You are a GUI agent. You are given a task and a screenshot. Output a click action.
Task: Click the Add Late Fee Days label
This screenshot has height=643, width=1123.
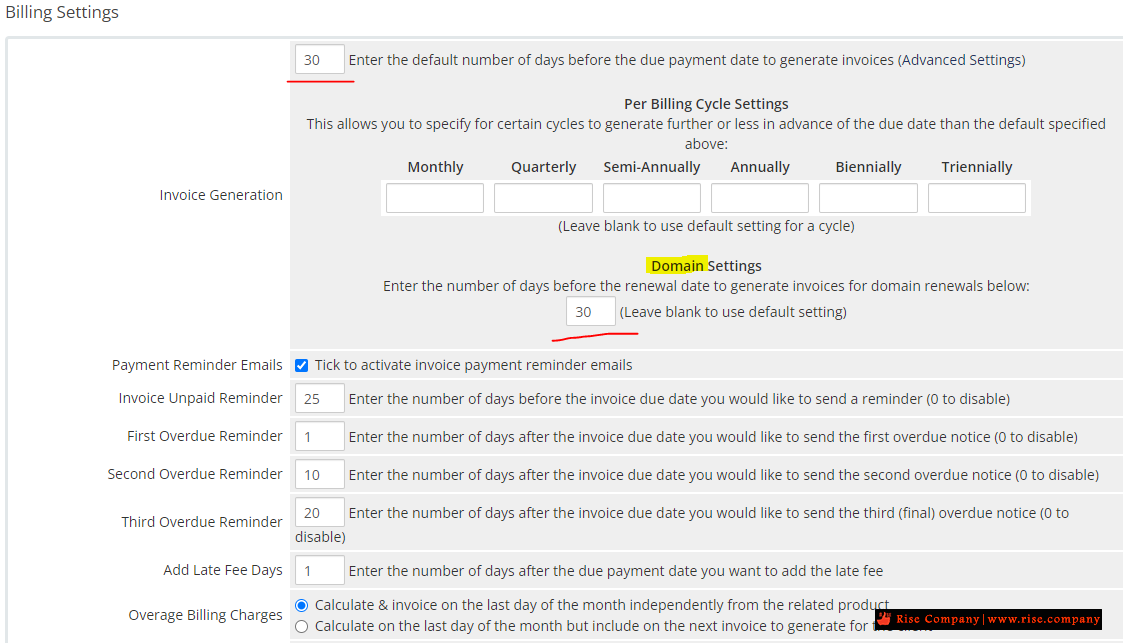pyautogui.click(x=223, y=570)
